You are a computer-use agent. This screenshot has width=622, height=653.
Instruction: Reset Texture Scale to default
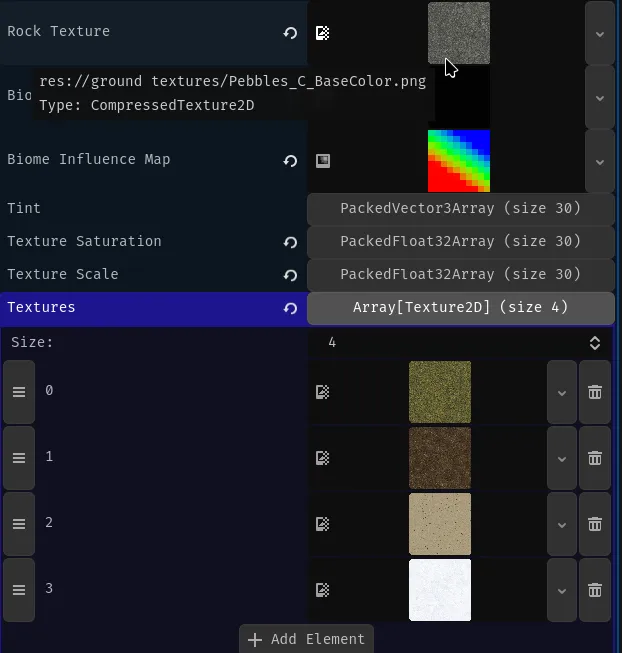(290, 276)
